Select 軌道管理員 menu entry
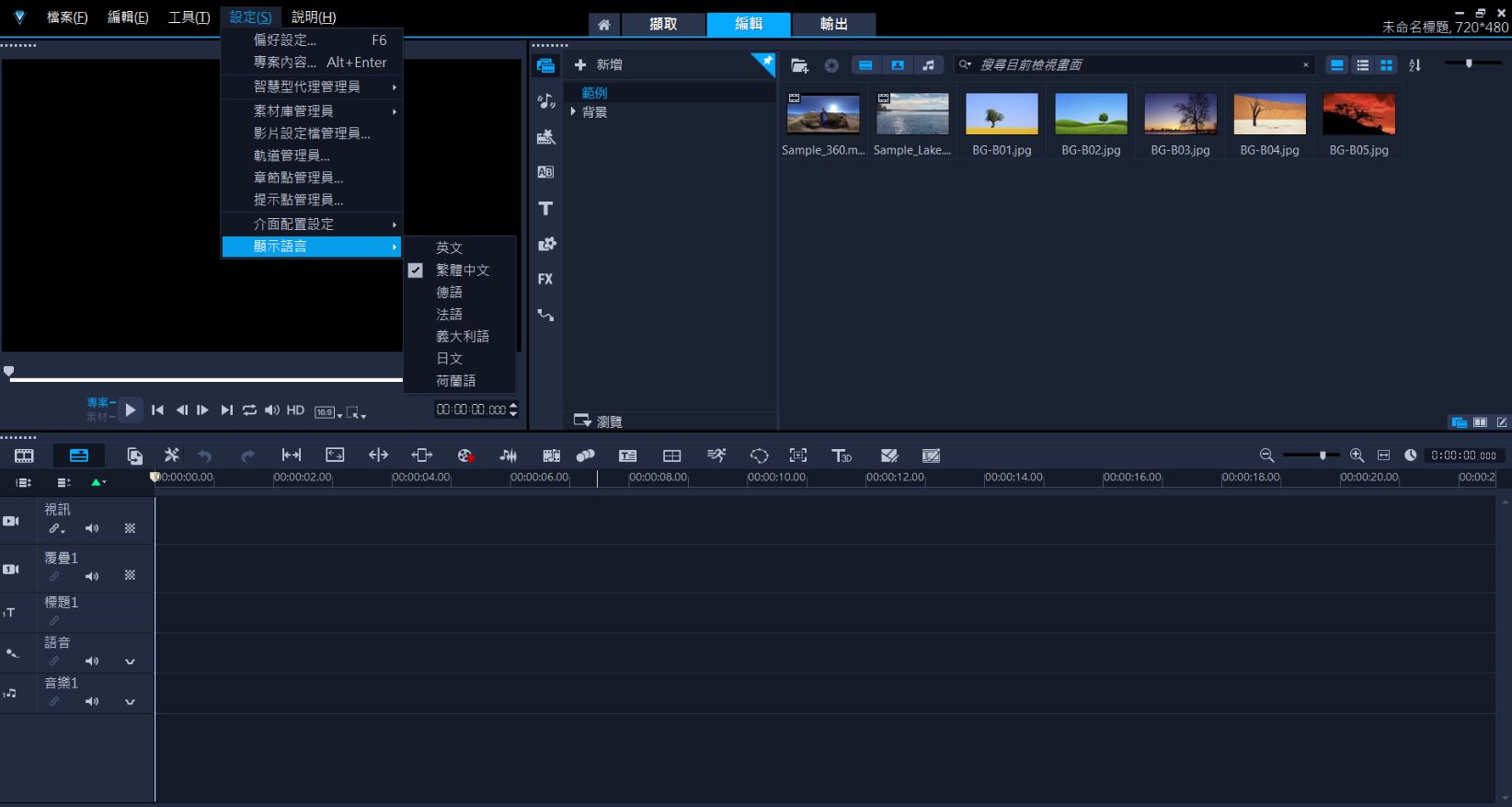The image size is (1512, 807). [x=312, y=156]
